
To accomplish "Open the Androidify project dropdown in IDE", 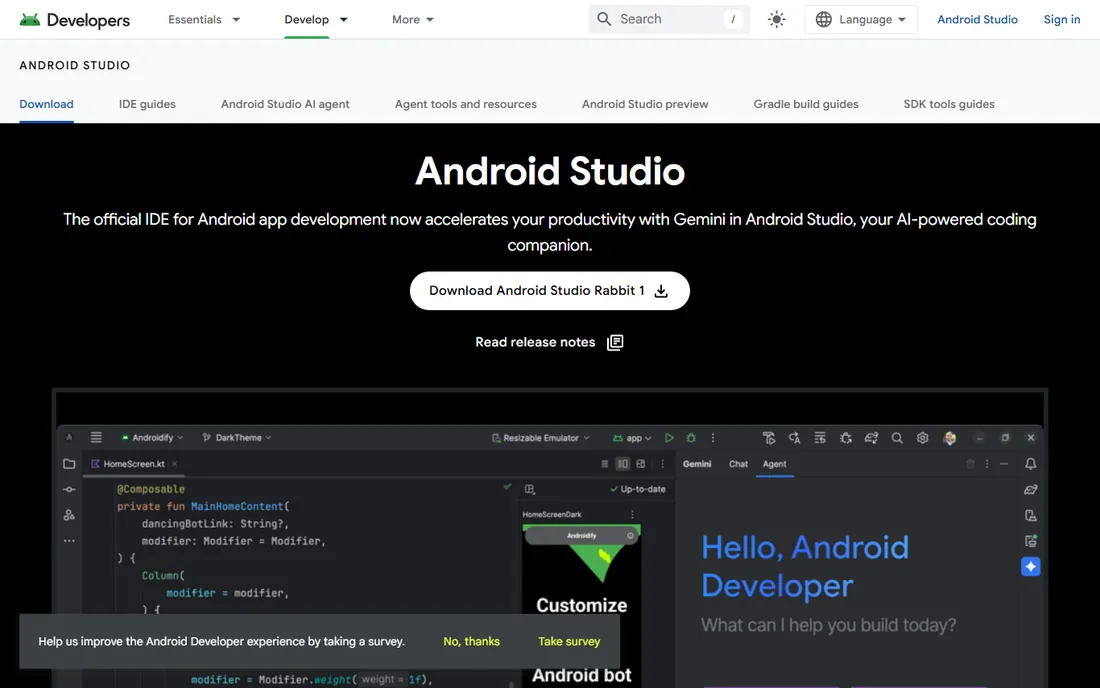I will [152, 438].
